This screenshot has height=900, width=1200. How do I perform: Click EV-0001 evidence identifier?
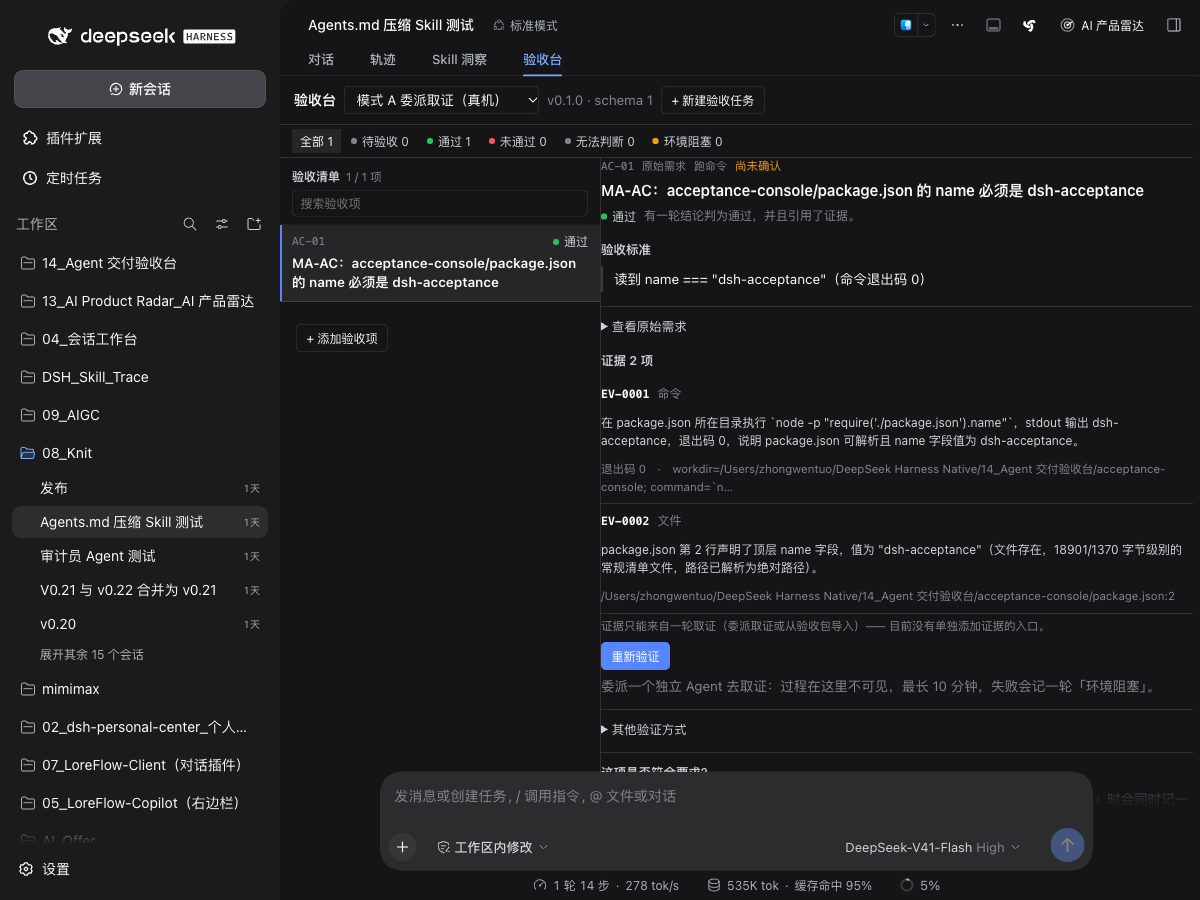pos(625,394)
